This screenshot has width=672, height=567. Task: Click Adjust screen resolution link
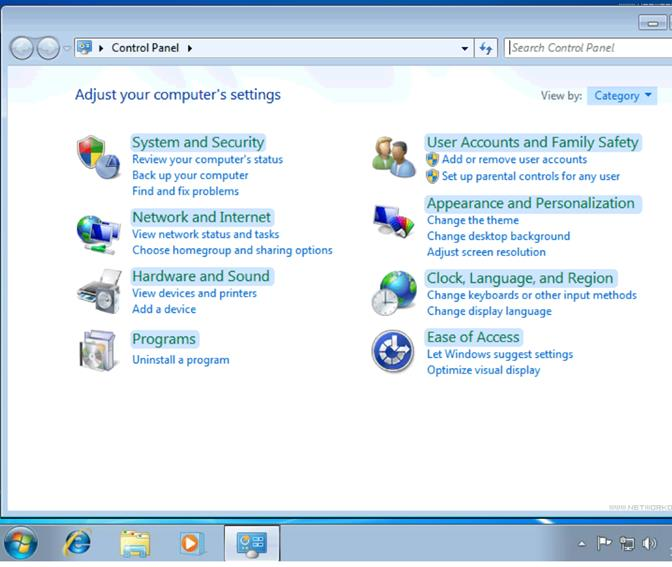[486, 252]
